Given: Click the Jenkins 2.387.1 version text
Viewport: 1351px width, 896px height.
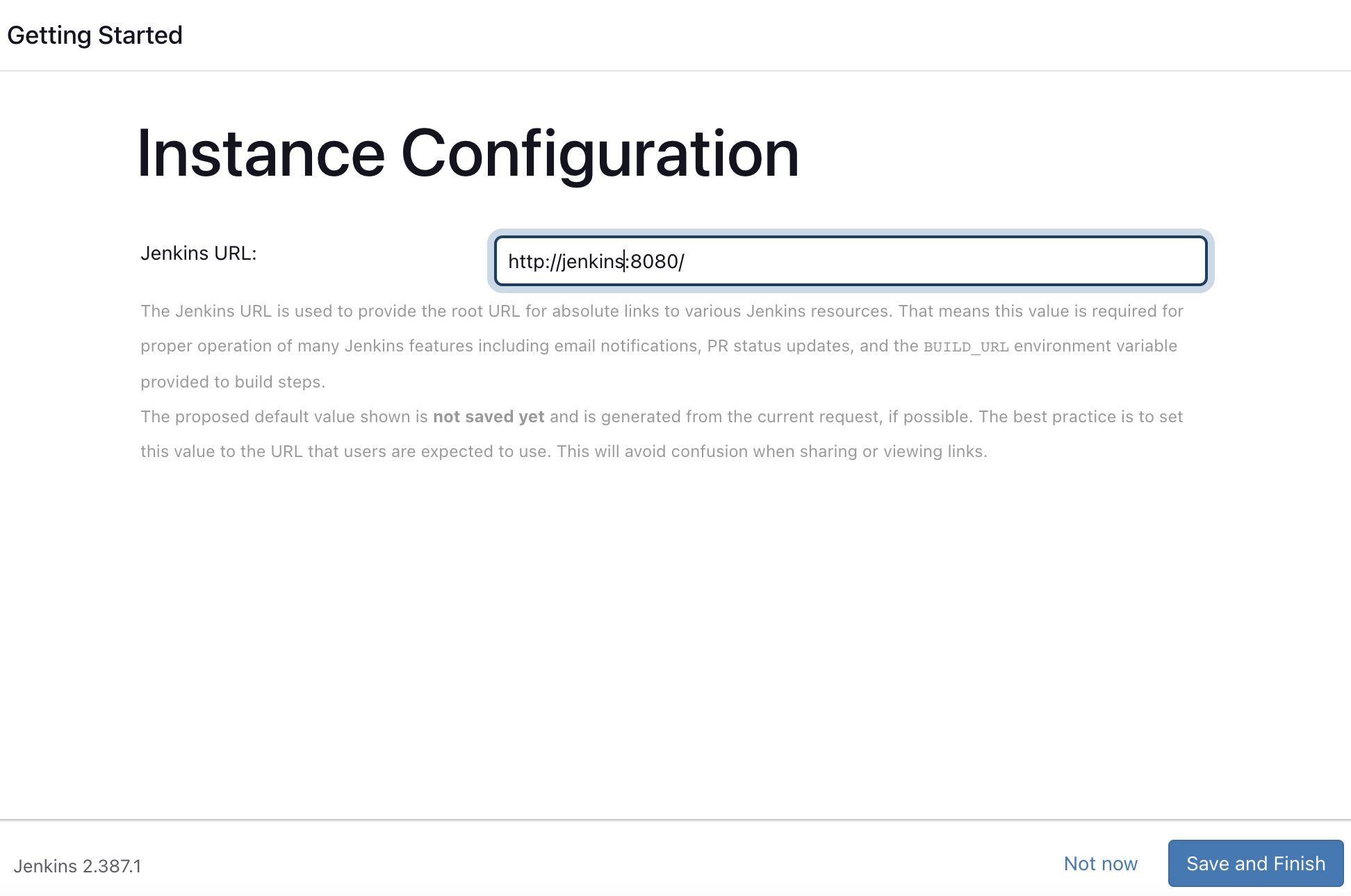Looking at the screenshot, I should 77,866.
